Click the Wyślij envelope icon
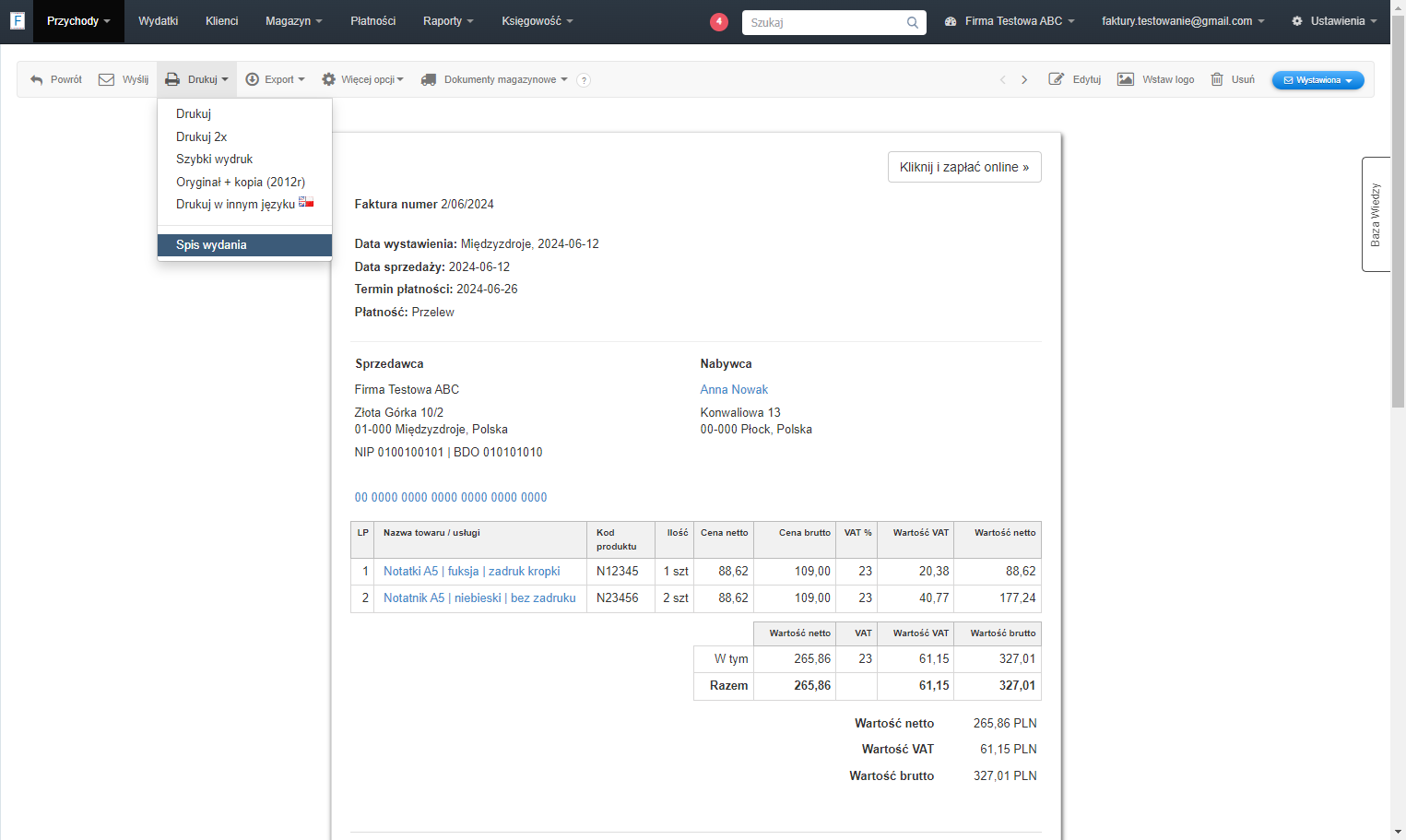Image resolution: width=1406 pixels, height=840 pixels. click(x=107, y=80)
